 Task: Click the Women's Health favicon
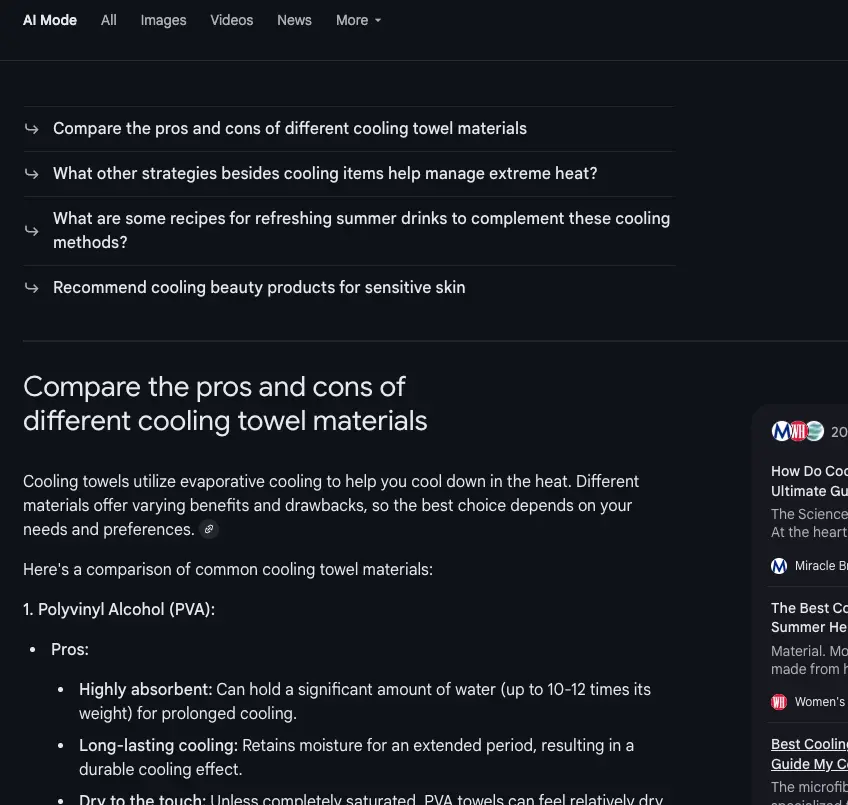[x=779, y=702]
